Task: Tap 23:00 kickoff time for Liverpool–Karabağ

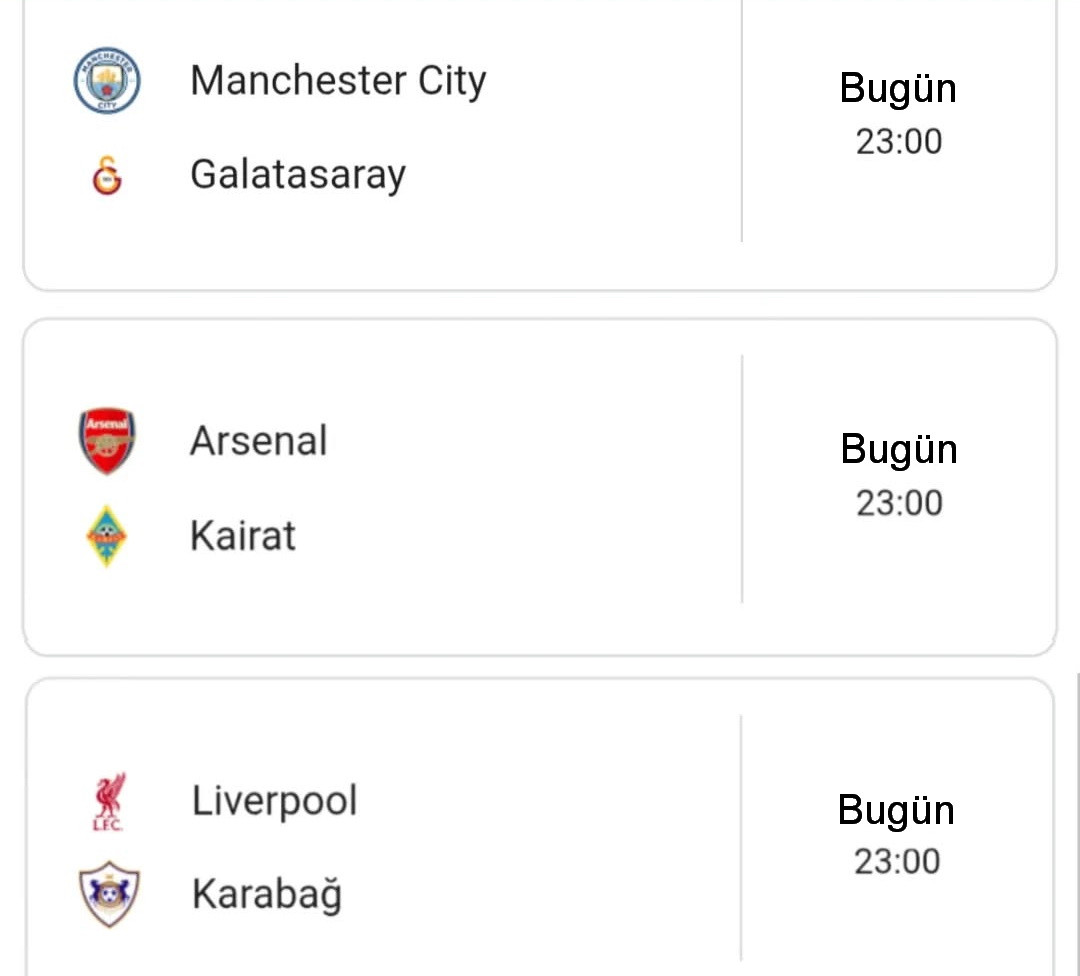Action: 897,861
